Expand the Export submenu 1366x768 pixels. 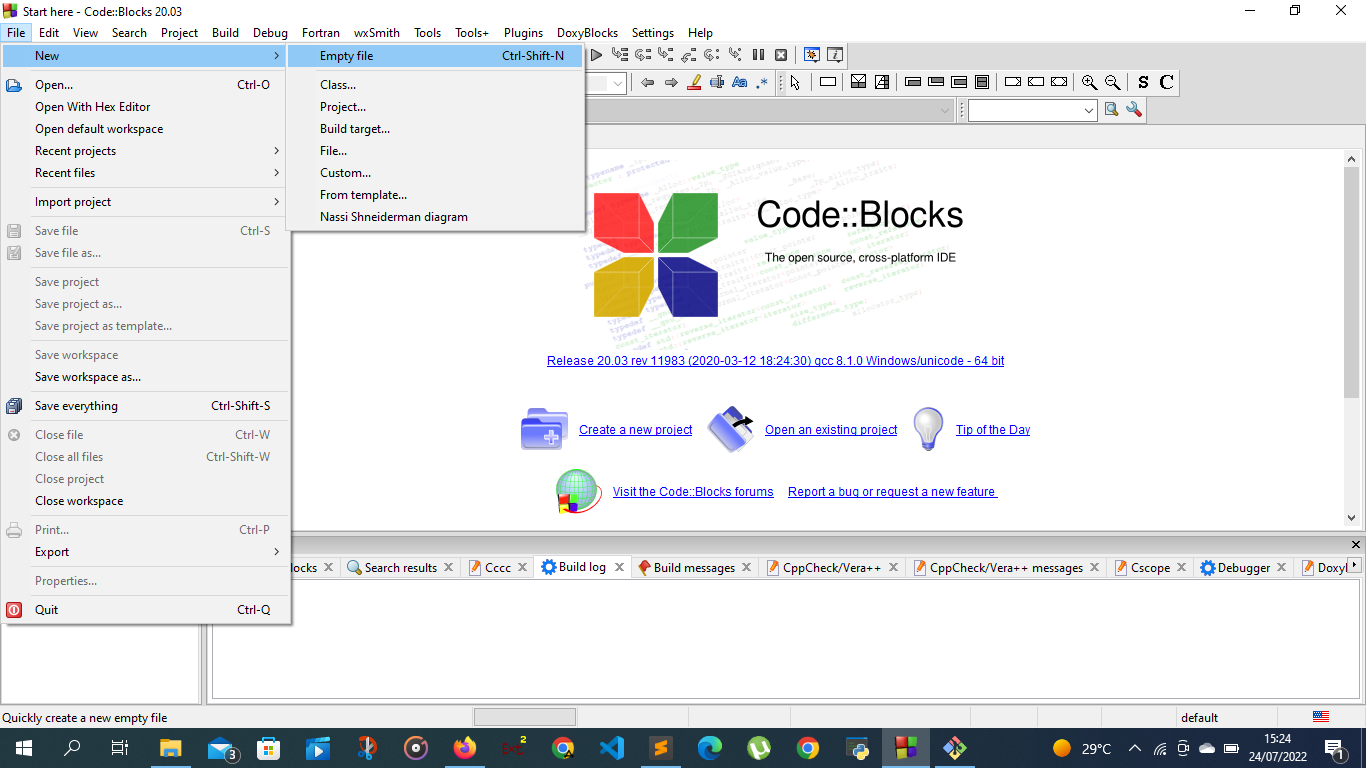click(x=146, y=552)
